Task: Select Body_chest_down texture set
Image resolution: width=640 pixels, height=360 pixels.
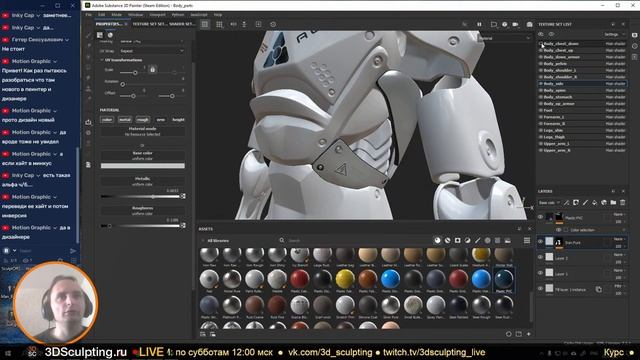Action: pos(582,44)
